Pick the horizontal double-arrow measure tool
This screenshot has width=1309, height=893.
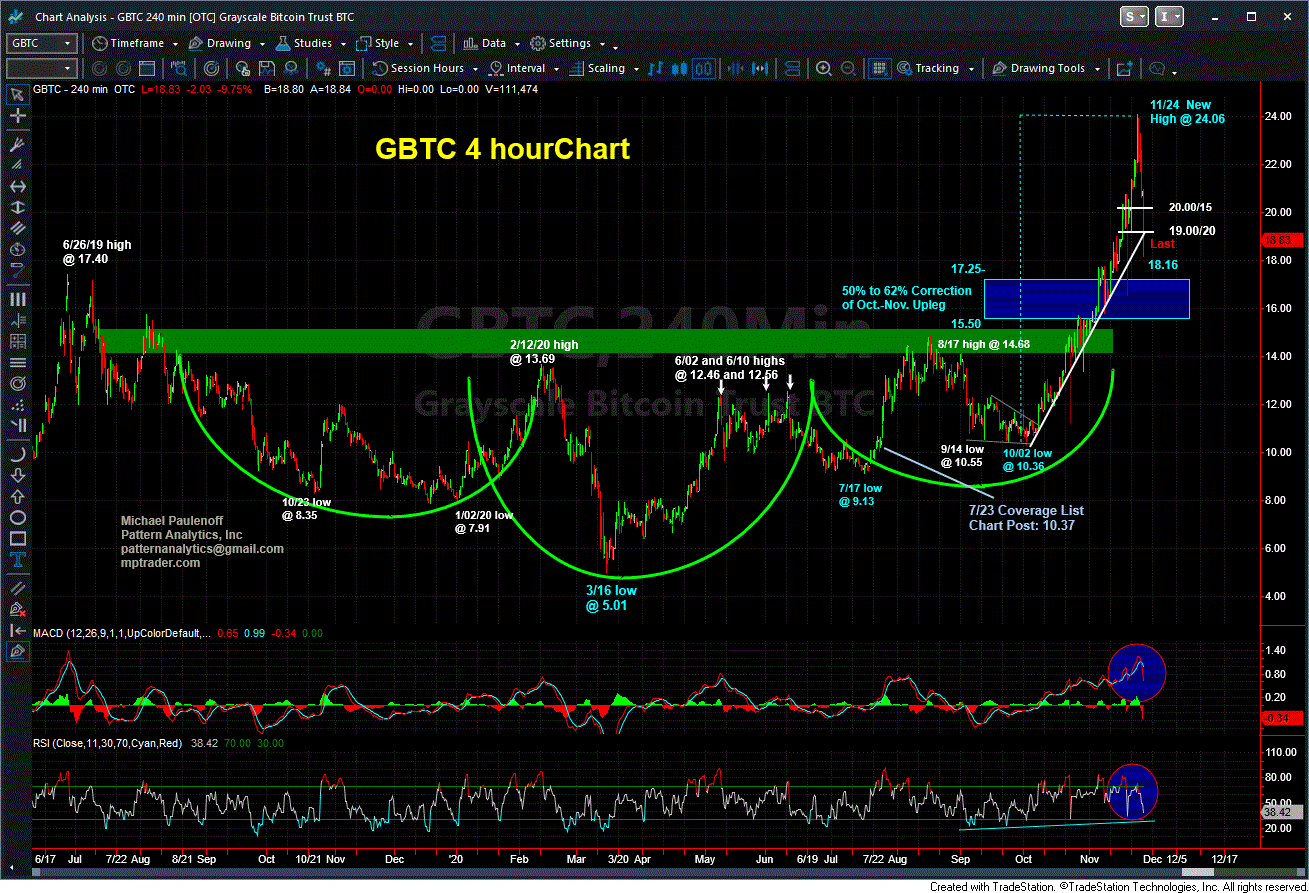[17, 187]
